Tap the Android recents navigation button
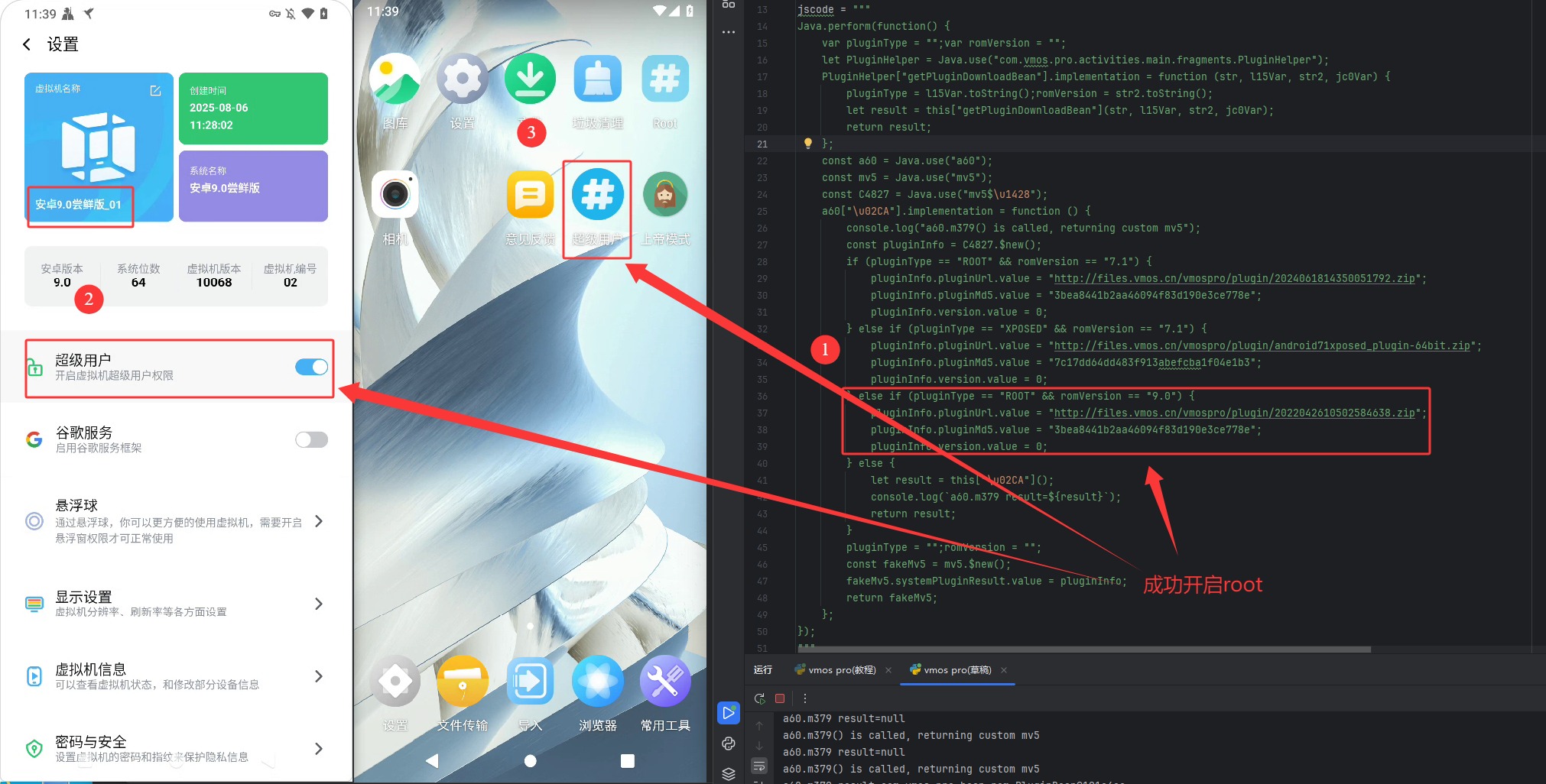1546x784 pixels. coord(628,760)
